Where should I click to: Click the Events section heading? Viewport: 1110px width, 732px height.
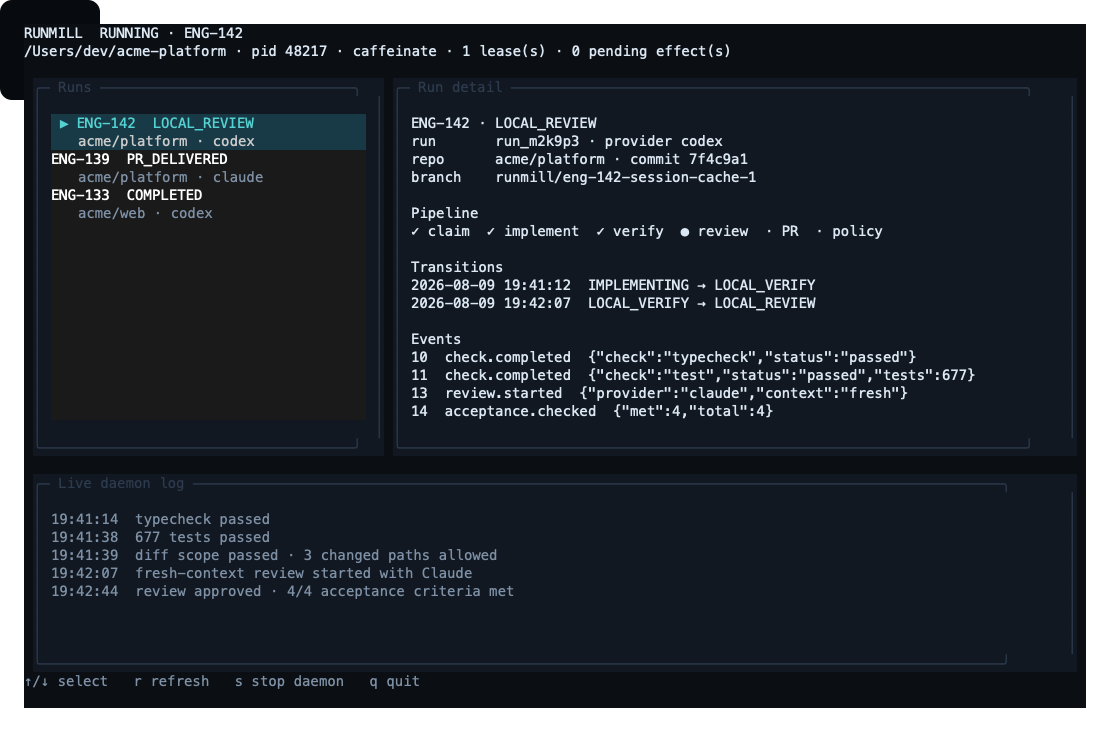pos(435,339)
